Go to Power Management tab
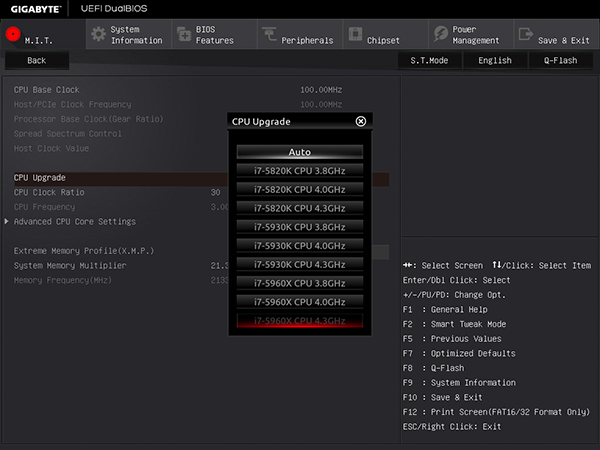This screenshot has height=450, width=600. click(x=471, y=34)
